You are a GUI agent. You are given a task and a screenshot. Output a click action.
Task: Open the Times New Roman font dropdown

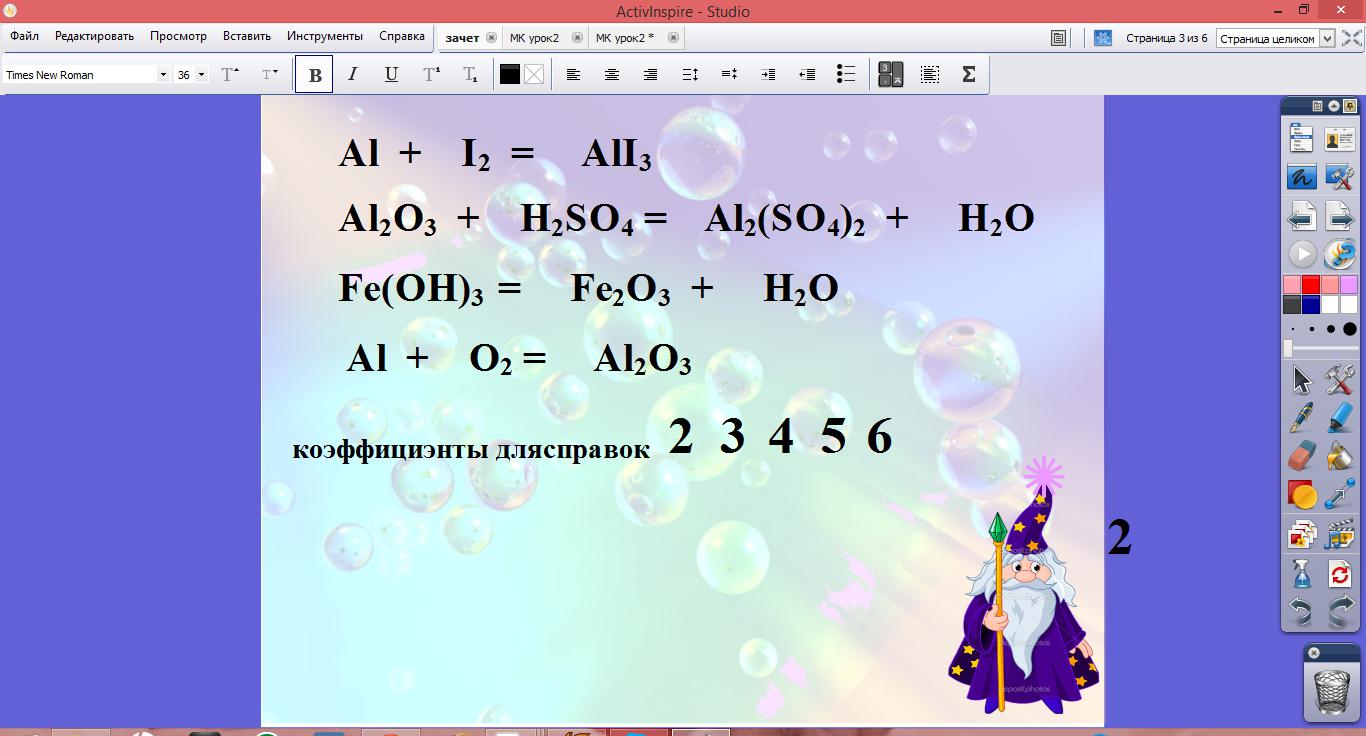click(x=163, y=75)
